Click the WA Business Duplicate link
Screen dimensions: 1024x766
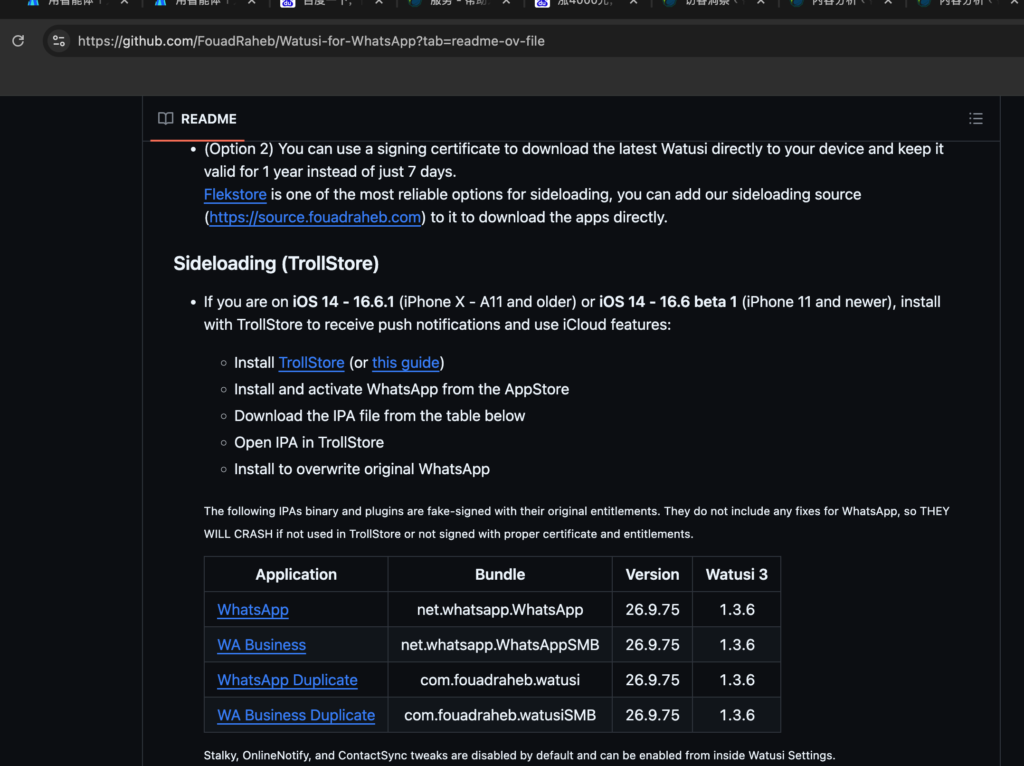[x=296, y=715]
